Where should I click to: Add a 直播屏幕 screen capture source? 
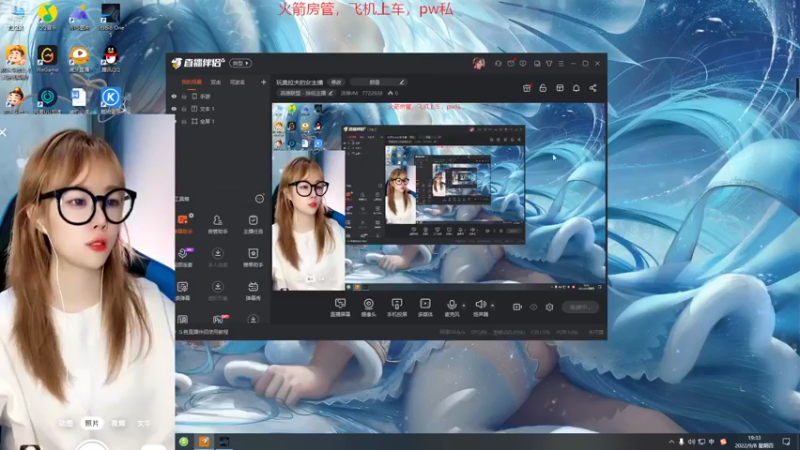(340, 308)
